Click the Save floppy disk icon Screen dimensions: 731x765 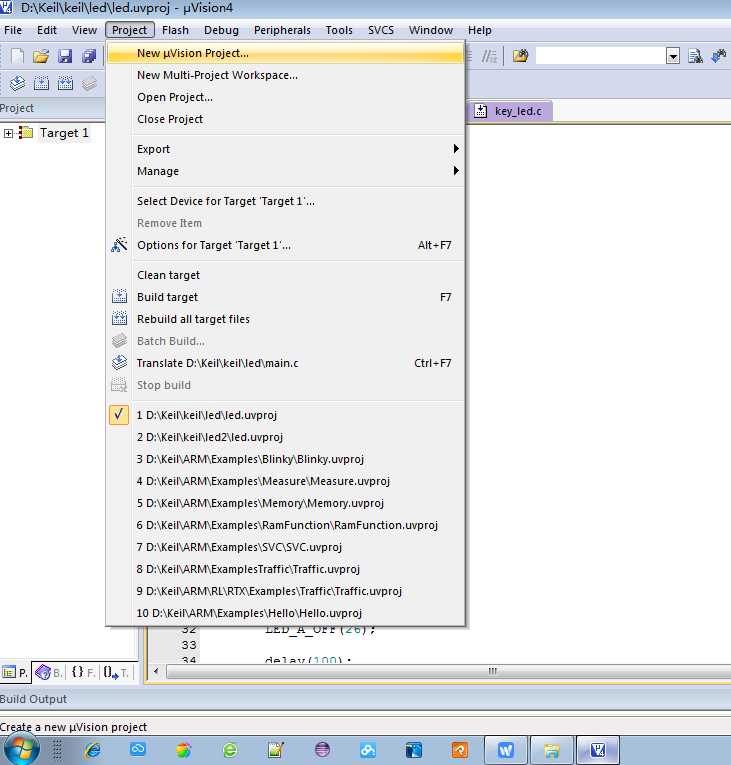pyautogui.click(x=65, y=56)
